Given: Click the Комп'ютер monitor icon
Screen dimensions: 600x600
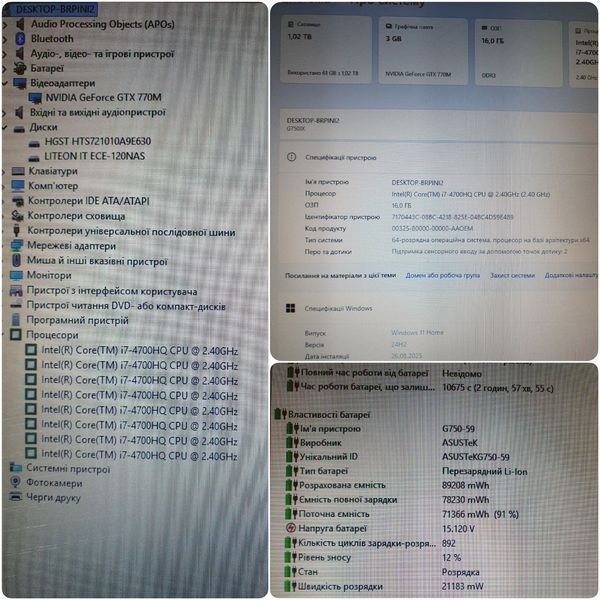Looking at the screenshot, I should [18, 186].
